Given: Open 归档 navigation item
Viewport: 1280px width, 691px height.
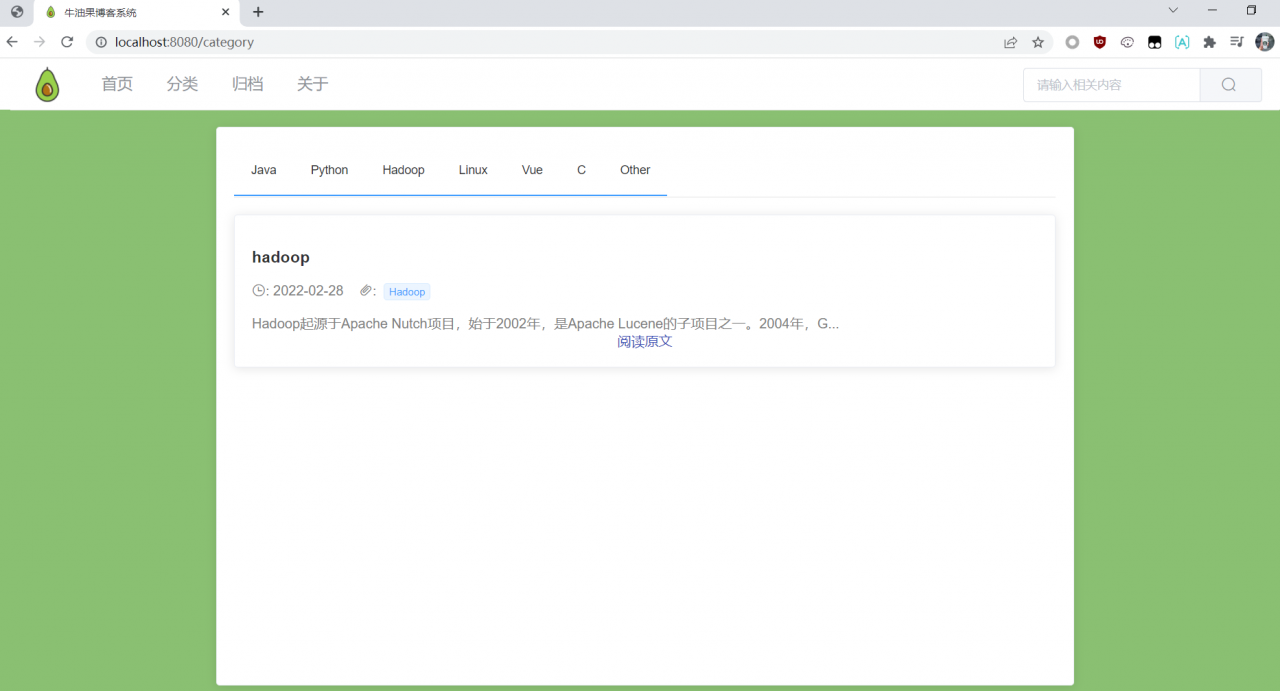Looking at the screenshot, I should [x=247, y=84].
